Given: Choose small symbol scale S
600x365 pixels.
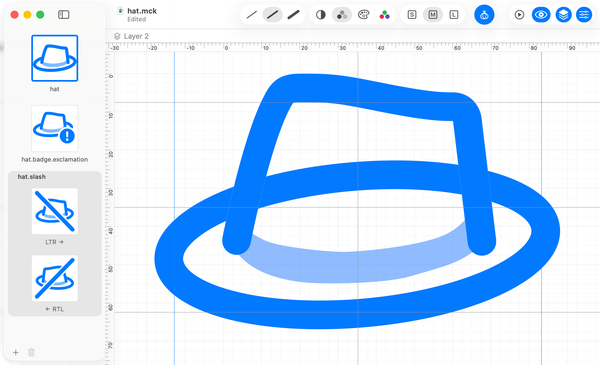Looking at the screenshot, I should point(412,15).
